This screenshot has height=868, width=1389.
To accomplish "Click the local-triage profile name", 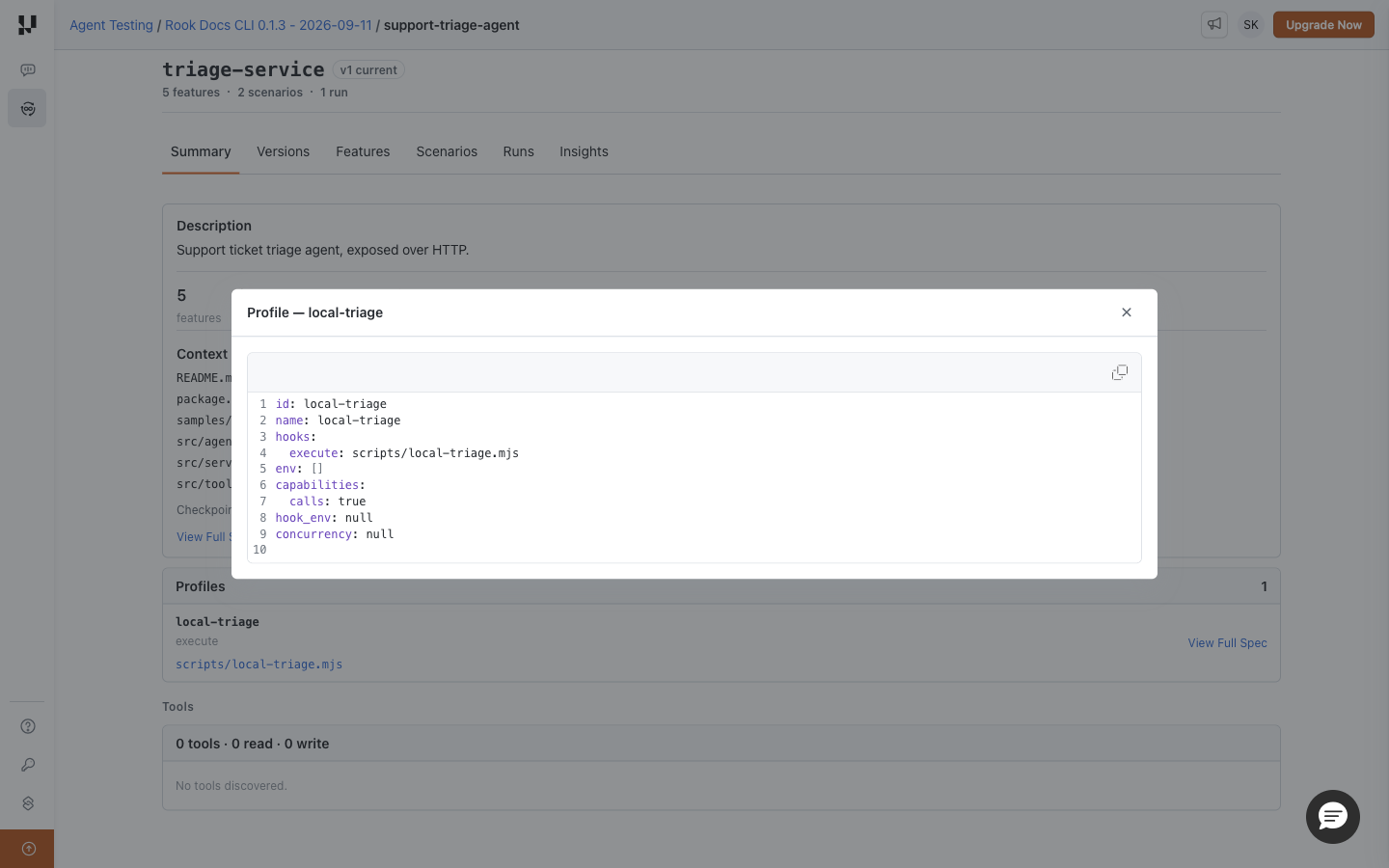I will pos(217,622).
